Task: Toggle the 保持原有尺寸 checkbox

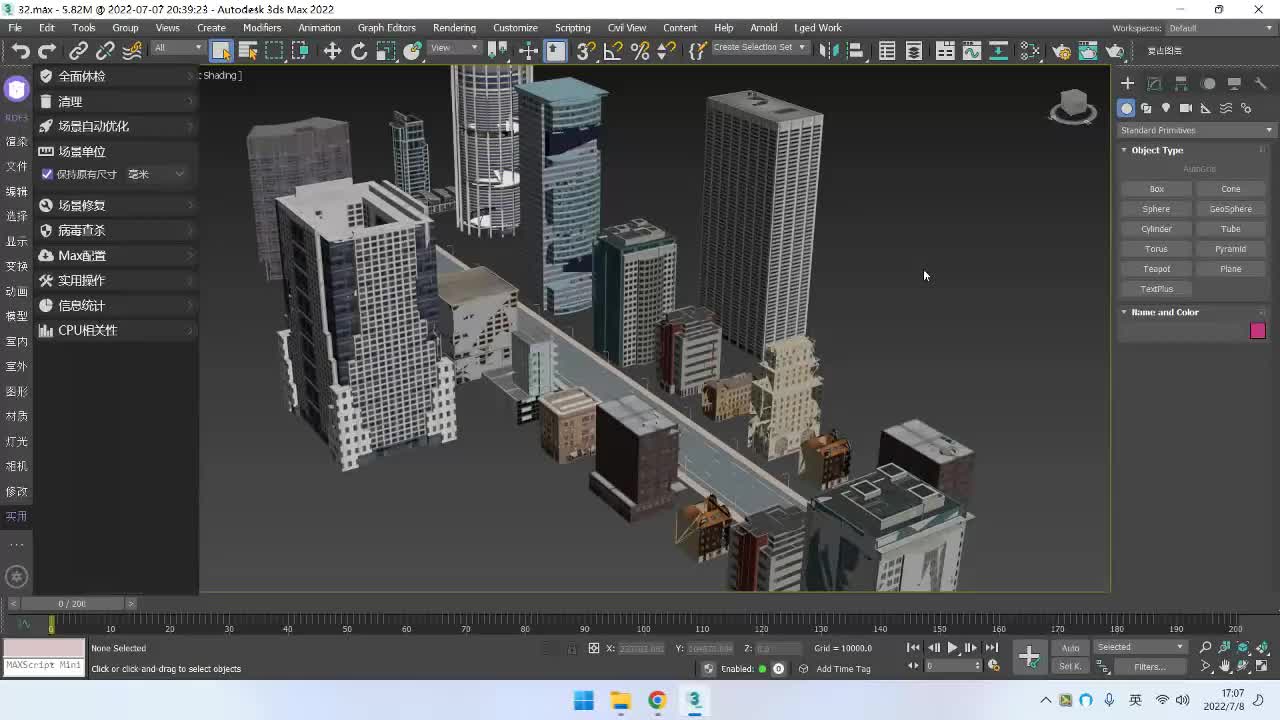Action: pos(47,174)
